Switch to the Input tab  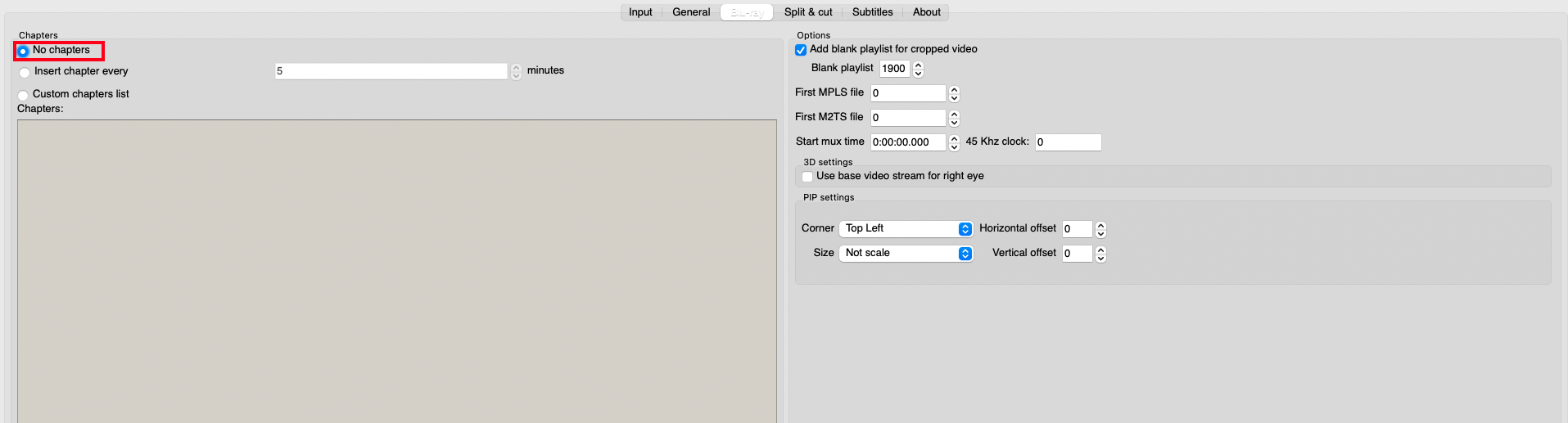pos(640,12)
